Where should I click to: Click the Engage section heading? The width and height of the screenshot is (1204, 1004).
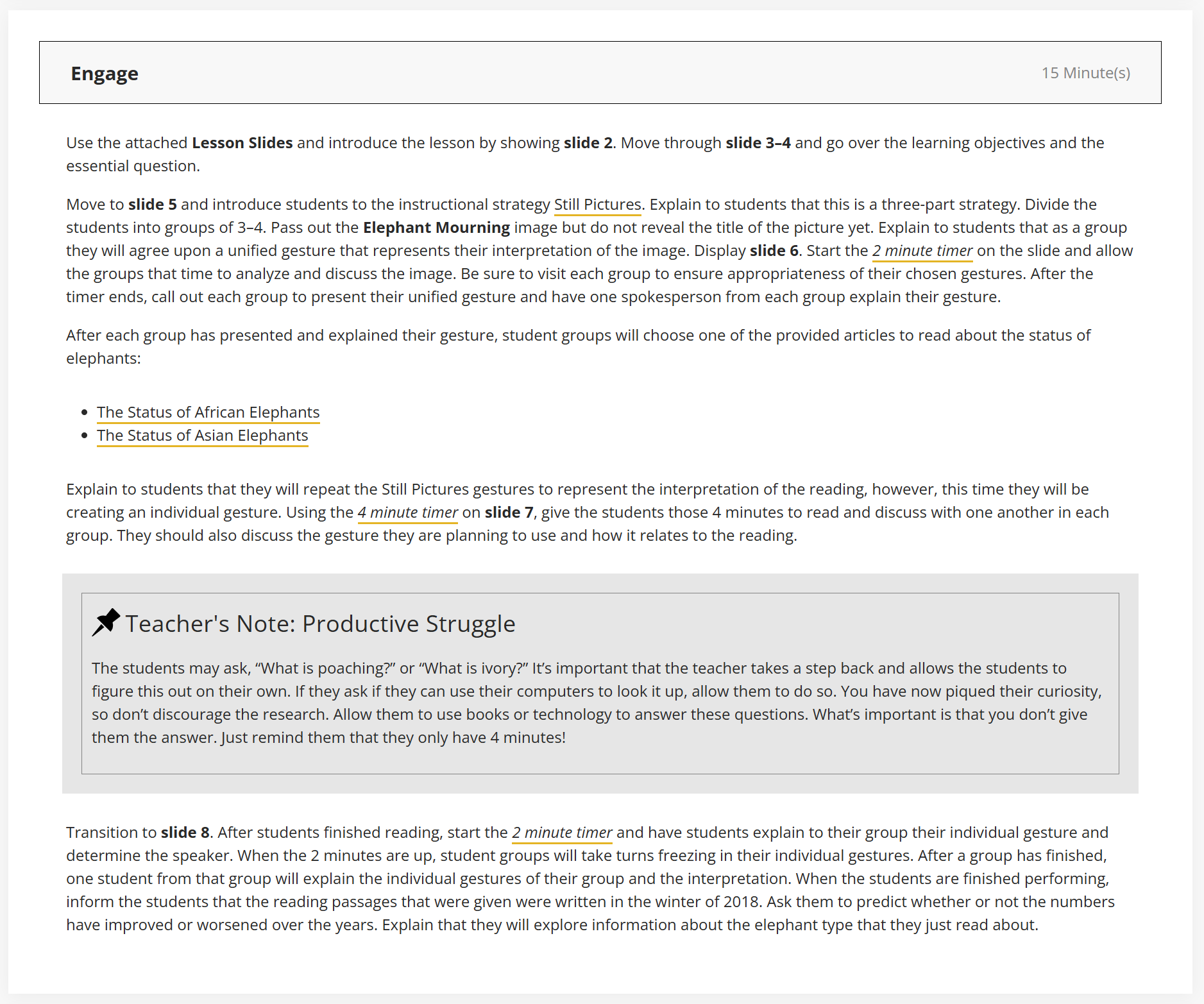[105, 74]
